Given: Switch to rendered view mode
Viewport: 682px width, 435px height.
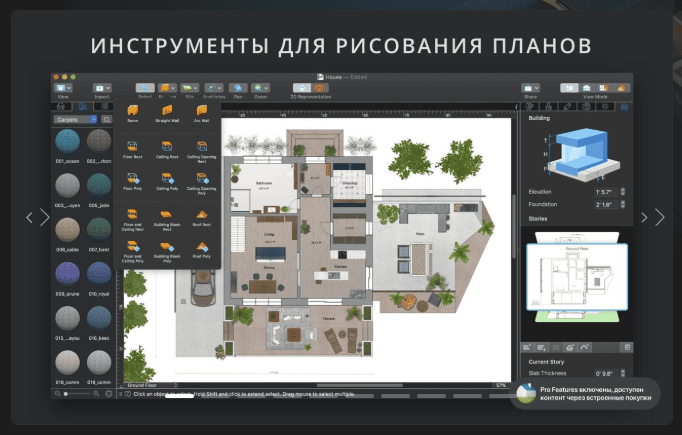Looking at the screenshot, I should [x=621, y=88].
